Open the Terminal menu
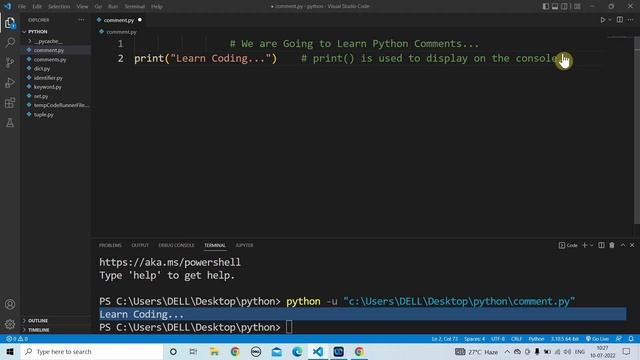The height and width of the screenshot is (360, 640). click(135, 6)
